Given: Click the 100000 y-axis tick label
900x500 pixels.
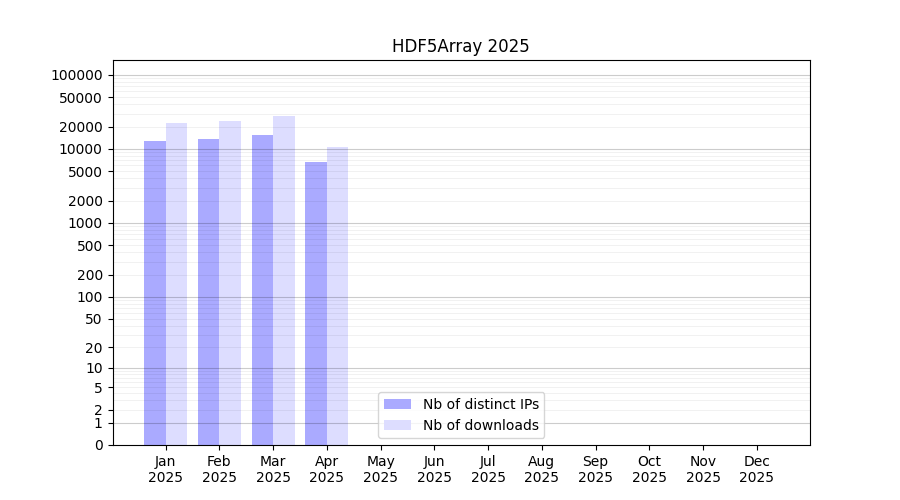Looking at the screenshot, I should coord(77,75).
